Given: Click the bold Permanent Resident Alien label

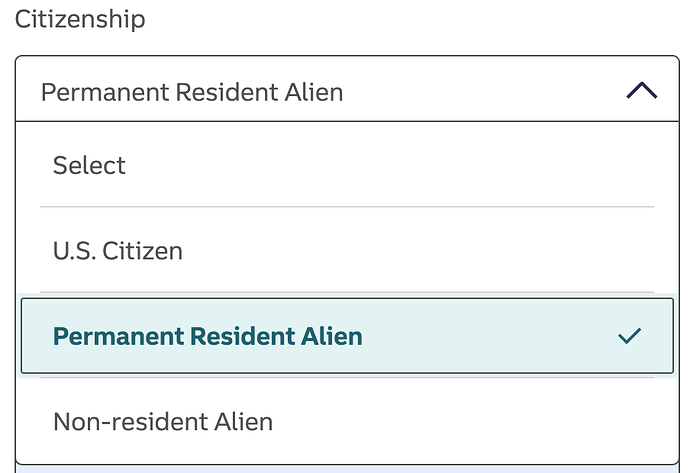Looking at the screenshot, I should click(207, 336).
